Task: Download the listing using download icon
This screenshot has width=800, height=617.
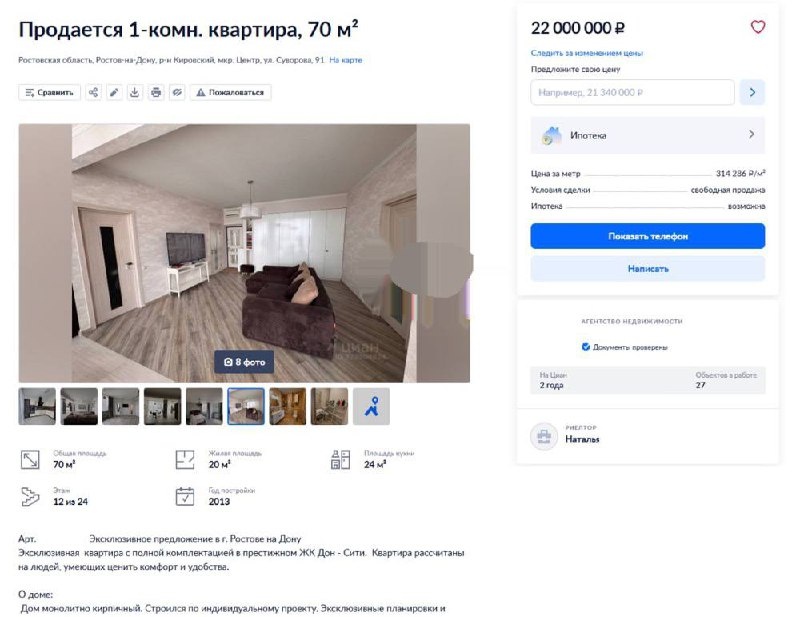Action: [135, 92]
